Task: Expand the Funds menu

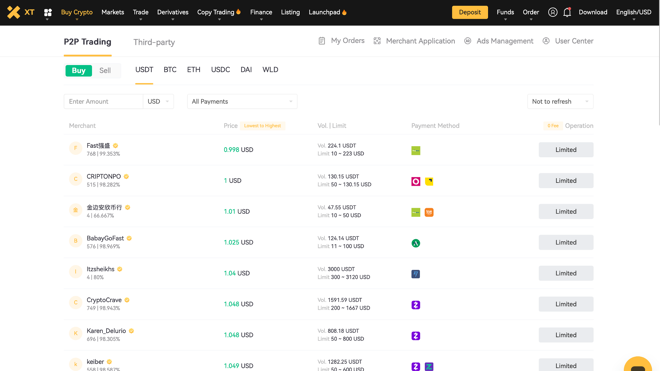Action: pos(505,12)
